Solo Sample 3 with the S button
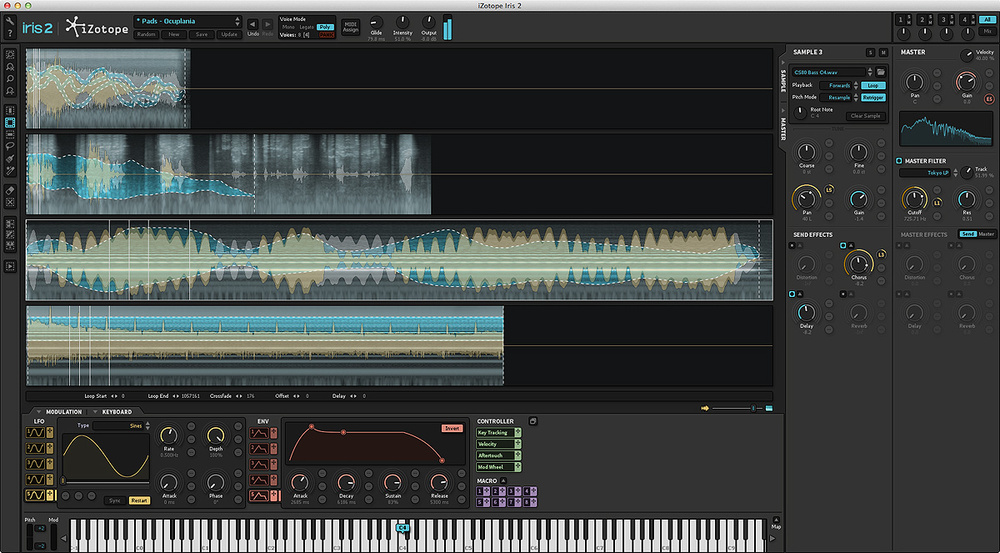 (x=870, y=52)
